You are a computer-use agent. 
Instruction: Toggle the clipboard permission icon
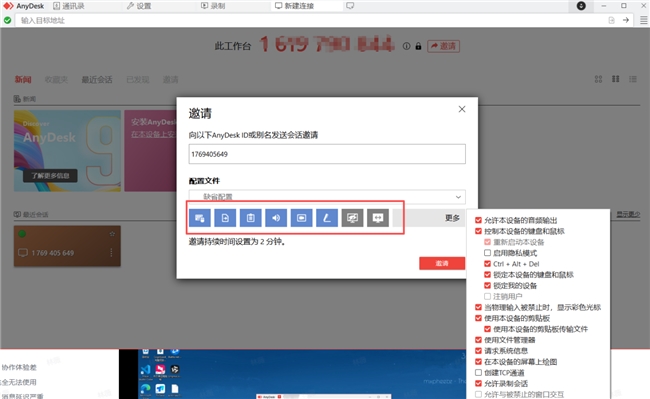[x=251, y=218]
